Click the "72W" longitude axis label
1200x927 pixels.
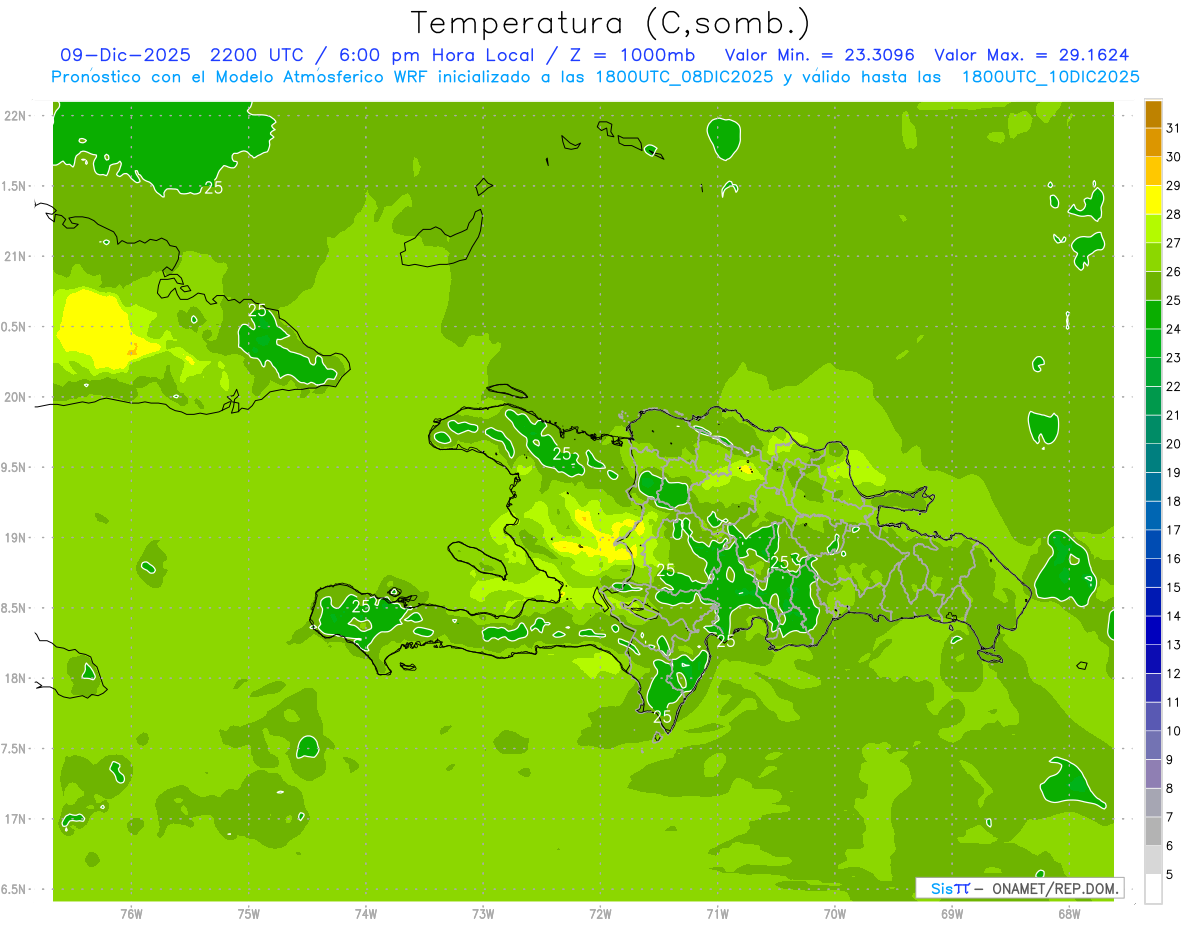pyautogui.click(x=600, y=914)
